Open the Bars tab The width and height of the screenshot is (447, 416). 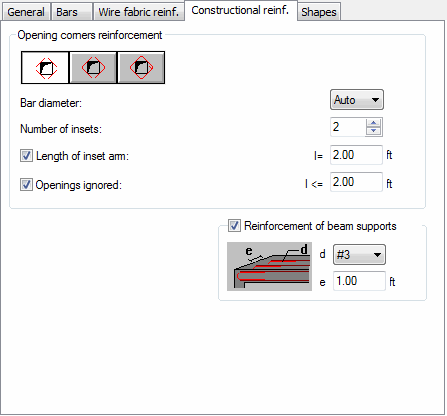point(71,12)
